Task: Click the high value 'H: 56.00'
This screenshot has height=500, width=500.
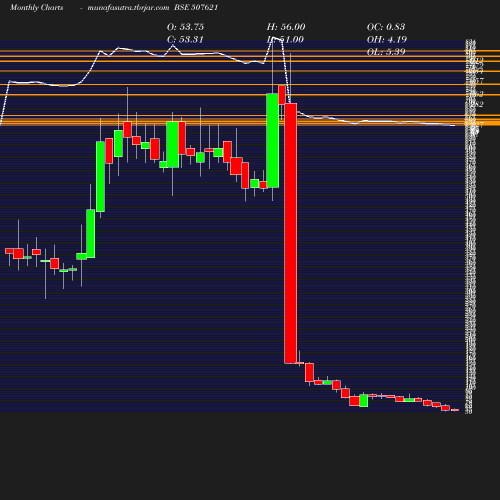Action: pos(286,27)
